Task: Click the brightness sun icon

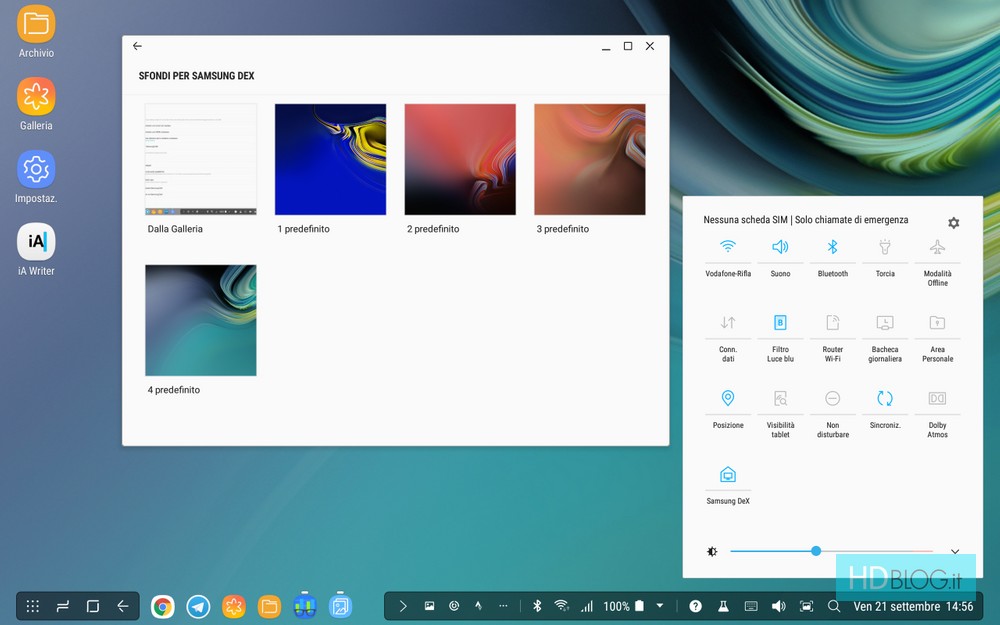Action: point(712,552)
